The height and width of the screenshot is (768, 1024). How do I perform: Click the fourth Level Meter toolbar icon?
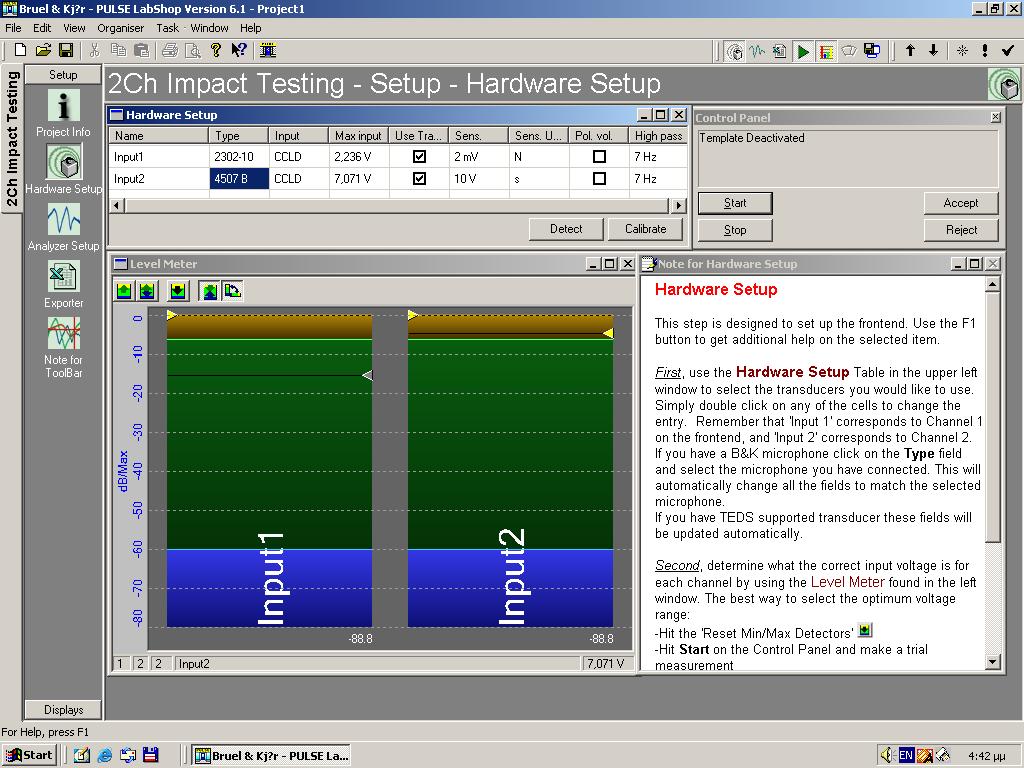click(x=209, y=291)
